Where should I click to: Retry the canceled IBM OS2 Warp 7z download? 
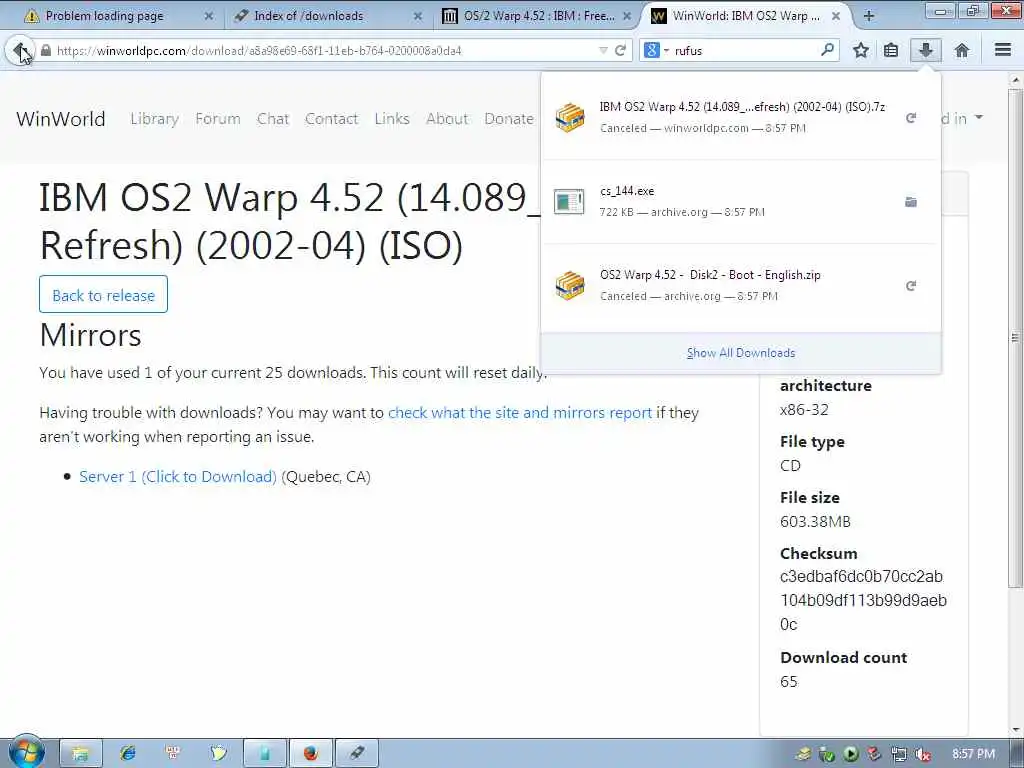(911, 118)
